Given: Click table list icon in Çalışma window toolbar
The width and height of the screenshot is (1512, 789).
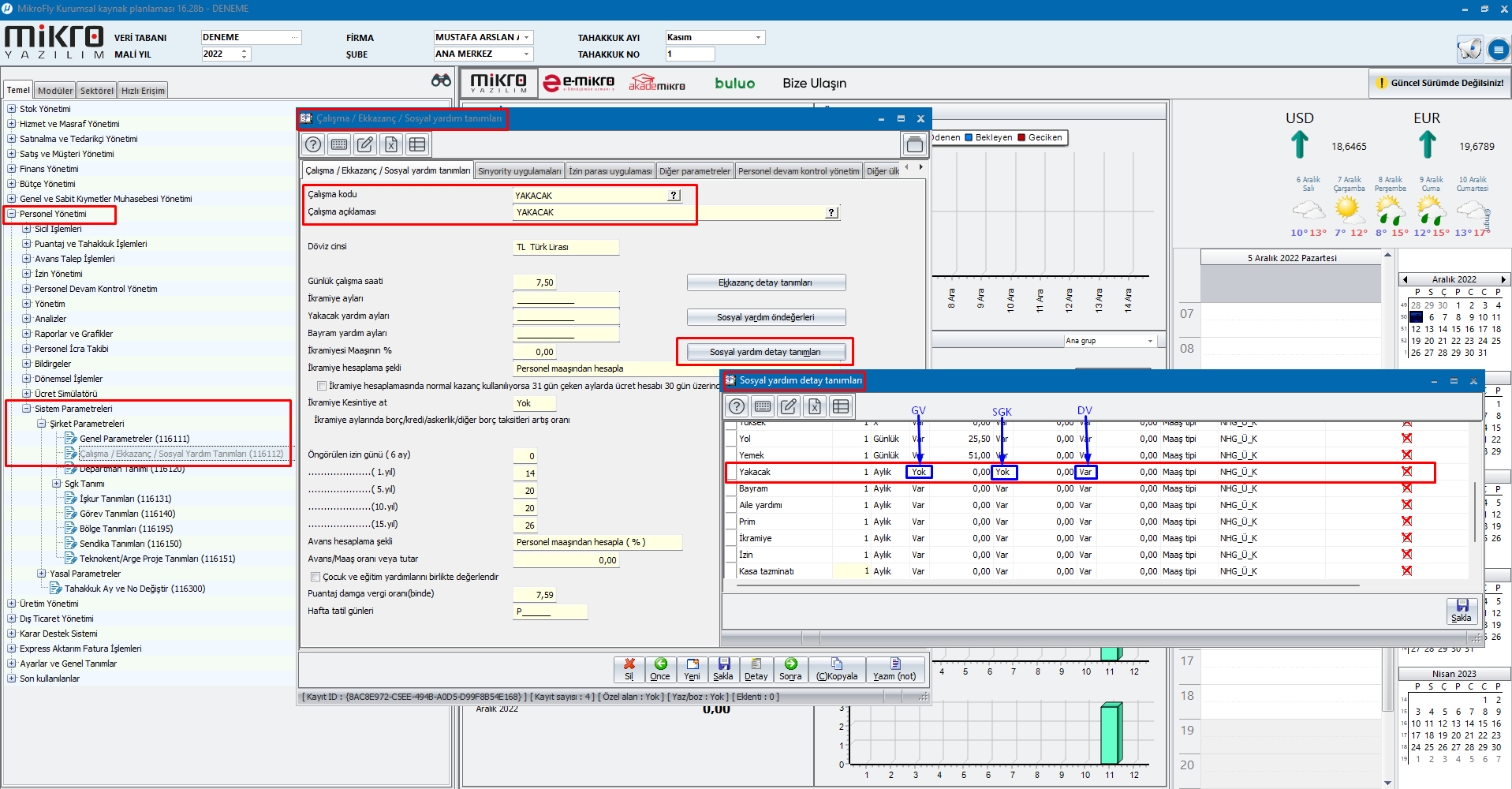Looking at the screenshot, I should [417, 144].
